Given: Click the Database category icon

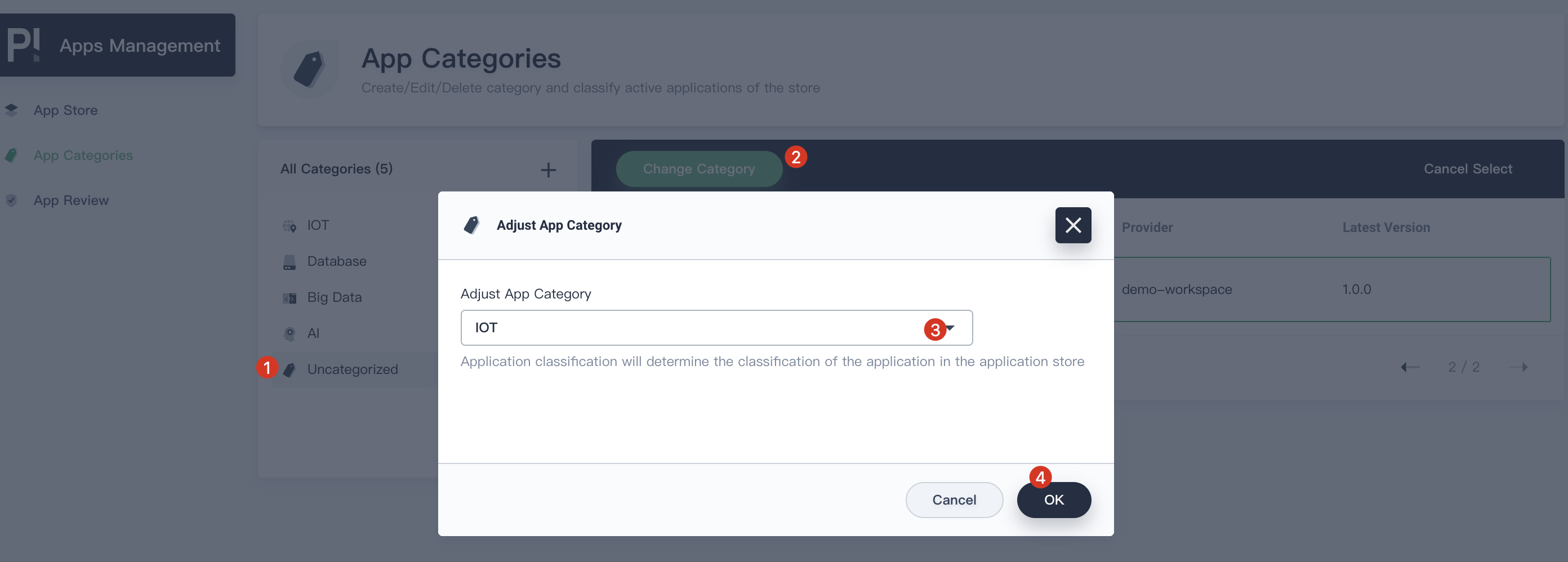Looking at the screenshot, I should point(289,262).
